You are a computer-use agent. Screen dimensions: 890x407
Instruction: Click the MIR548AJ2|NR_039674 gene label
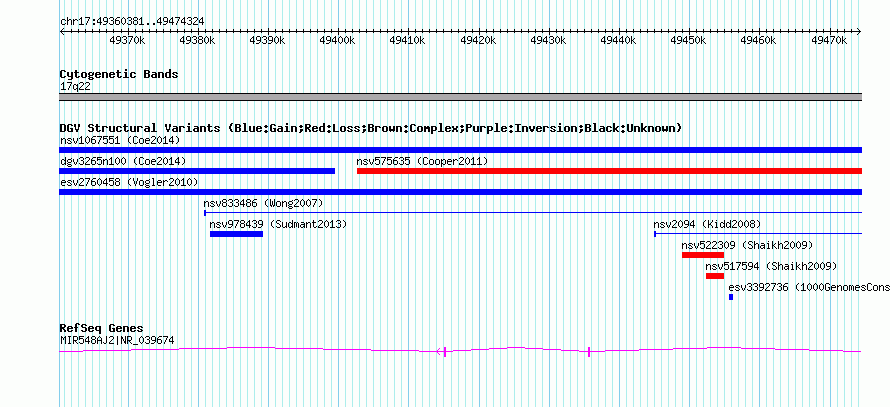117,341
